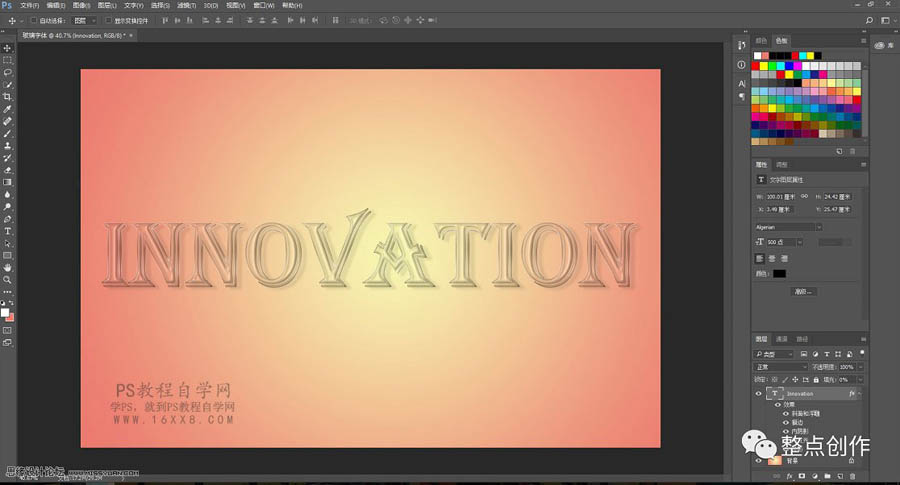
Task: Open the History panel icon in dock
Action: 742,45
